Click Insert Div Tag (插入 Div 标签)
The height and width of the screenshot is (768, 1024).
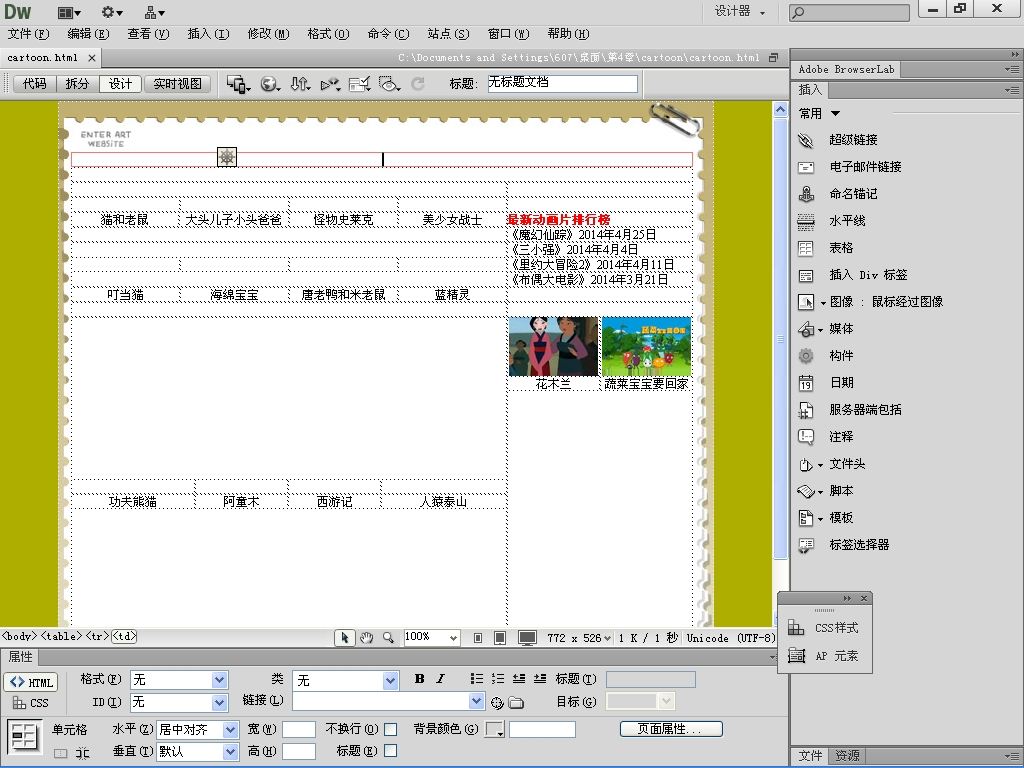tap(806, 275)
